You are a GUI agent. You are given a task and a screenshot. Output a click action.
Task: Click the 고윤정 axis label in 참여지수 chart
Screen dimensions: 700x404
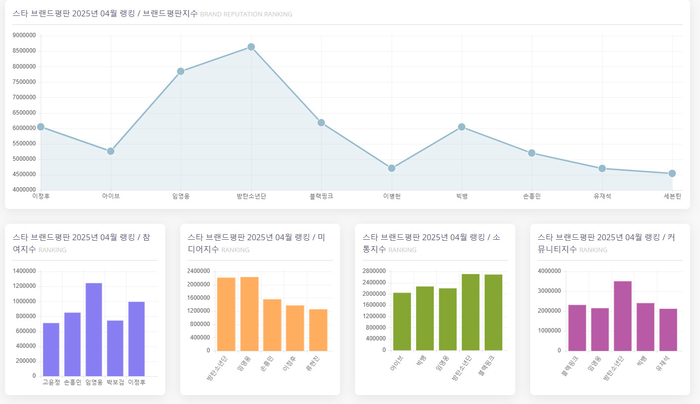click(x=51, y=382)
